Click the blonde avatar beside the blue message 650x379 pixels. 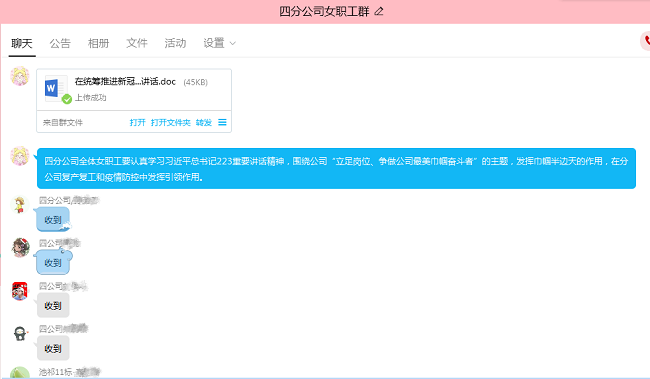point(20,156)
